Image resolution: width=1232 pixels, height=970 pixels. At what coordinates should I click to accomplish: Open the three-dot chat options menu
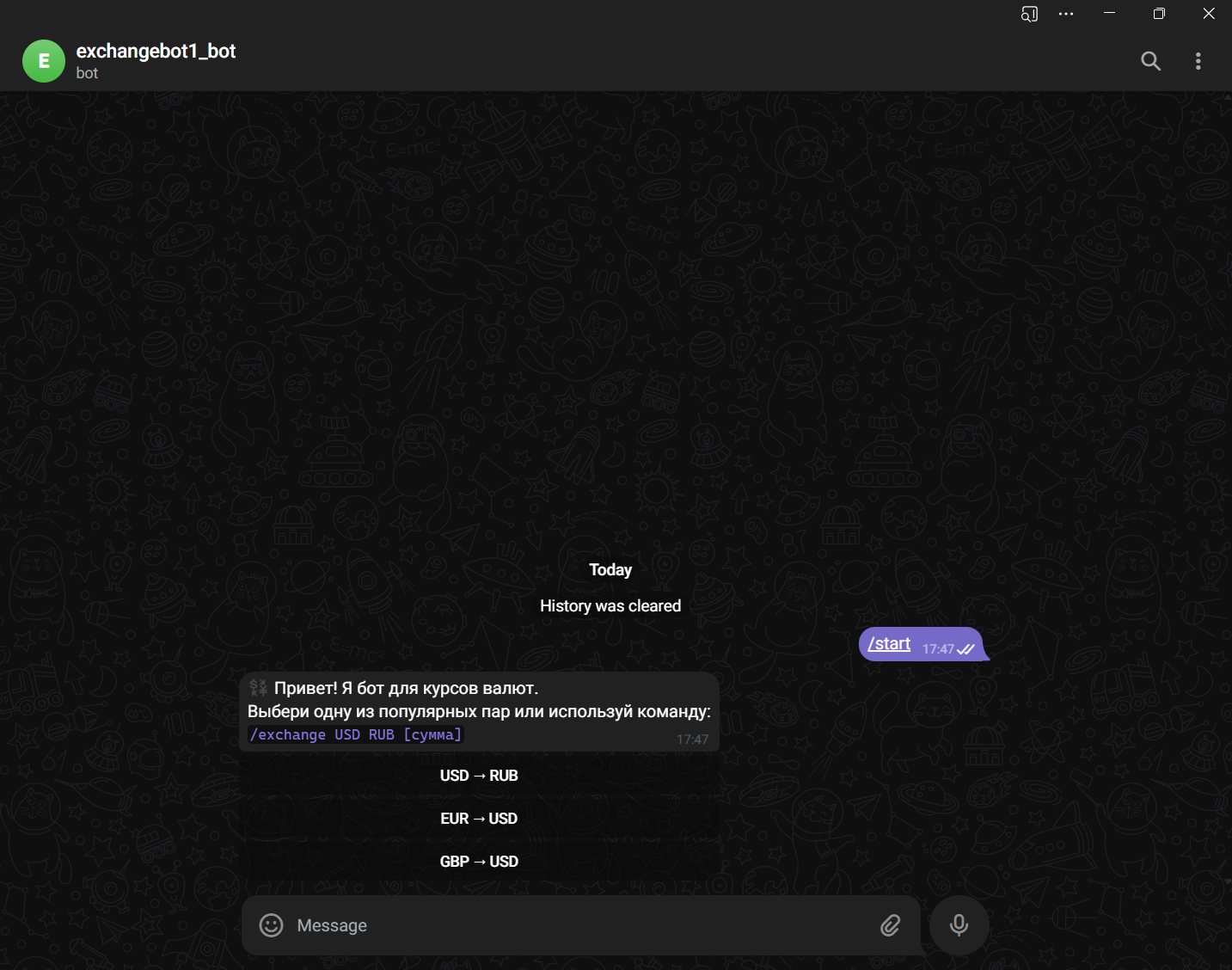1198,61
